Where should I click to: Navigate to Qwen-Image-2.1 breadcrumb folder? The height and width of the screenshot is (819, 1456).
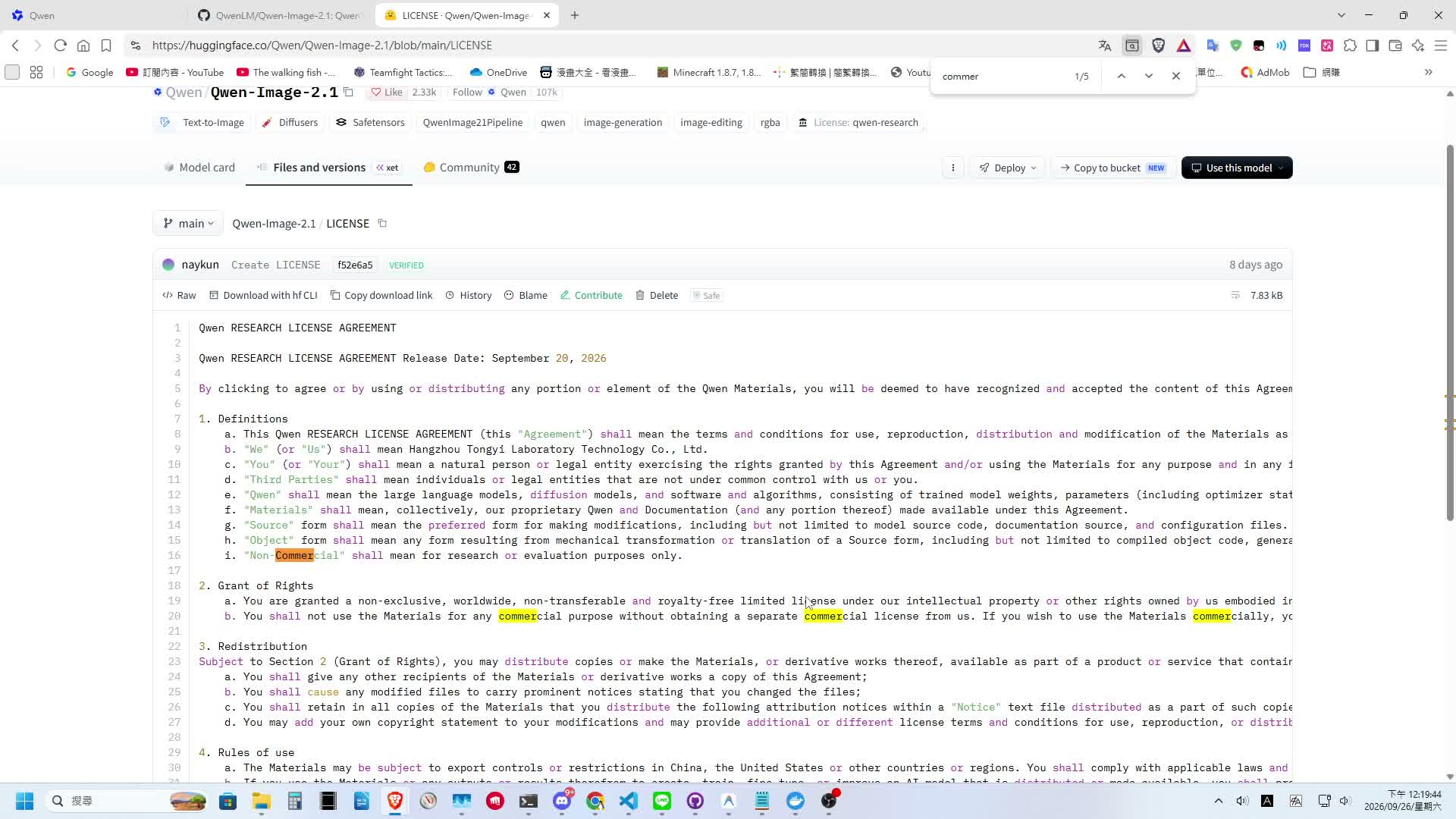coord(274,223)
